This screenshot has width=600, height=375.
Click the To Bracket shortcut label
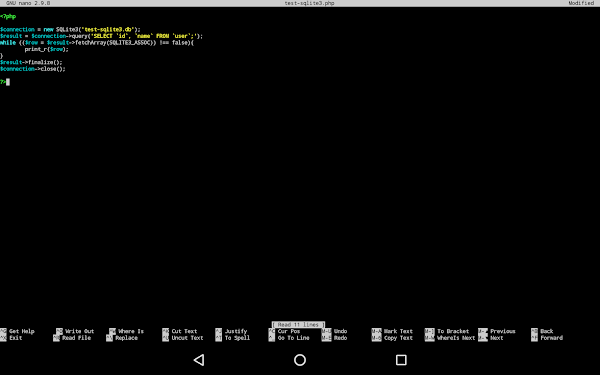pyautogui.click(x=453, y=331)
